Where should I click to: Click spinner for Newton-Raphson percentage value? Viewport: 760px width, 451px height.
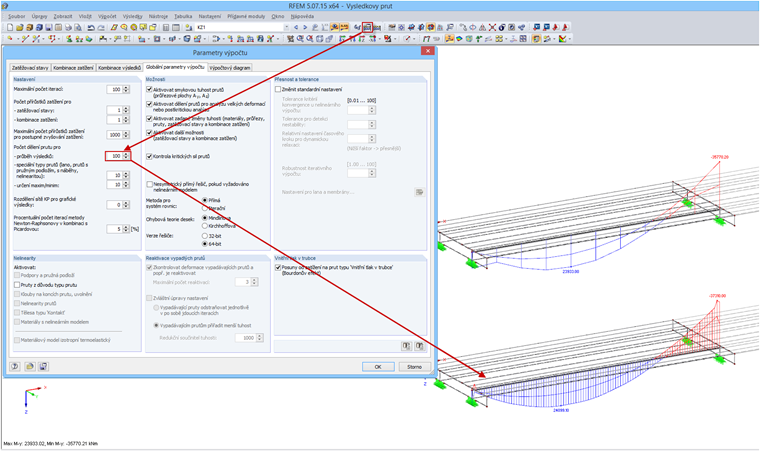tap(126, 228)
